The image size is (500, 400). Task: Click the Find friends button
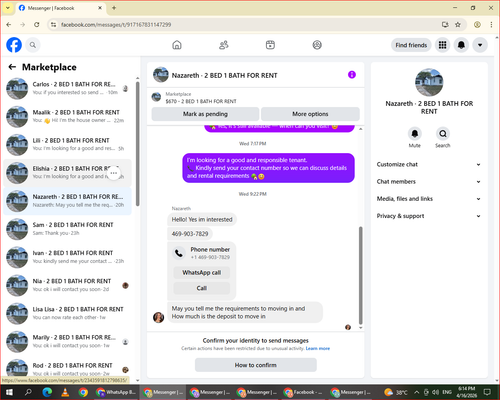click(411, 45)
